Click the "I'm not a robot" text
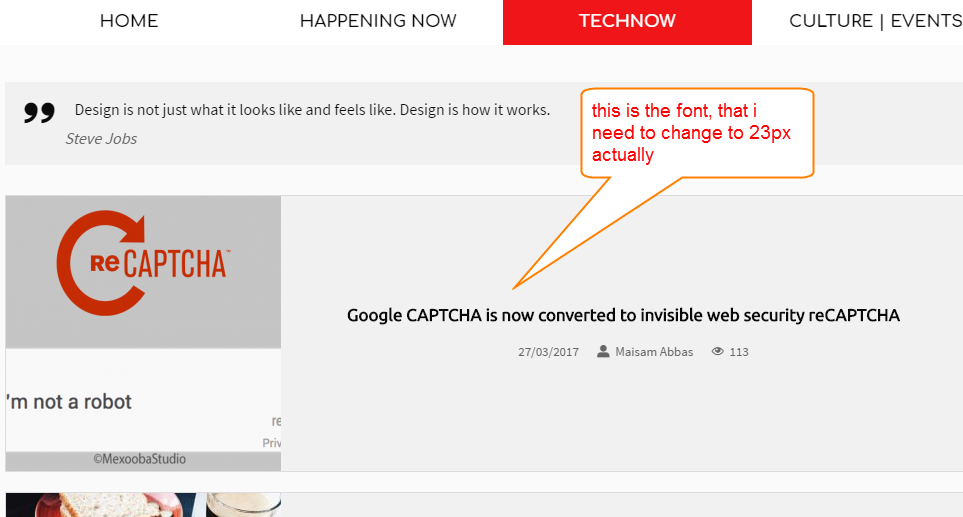The height and width of the screenshot is (517, 963). point(69,402)
